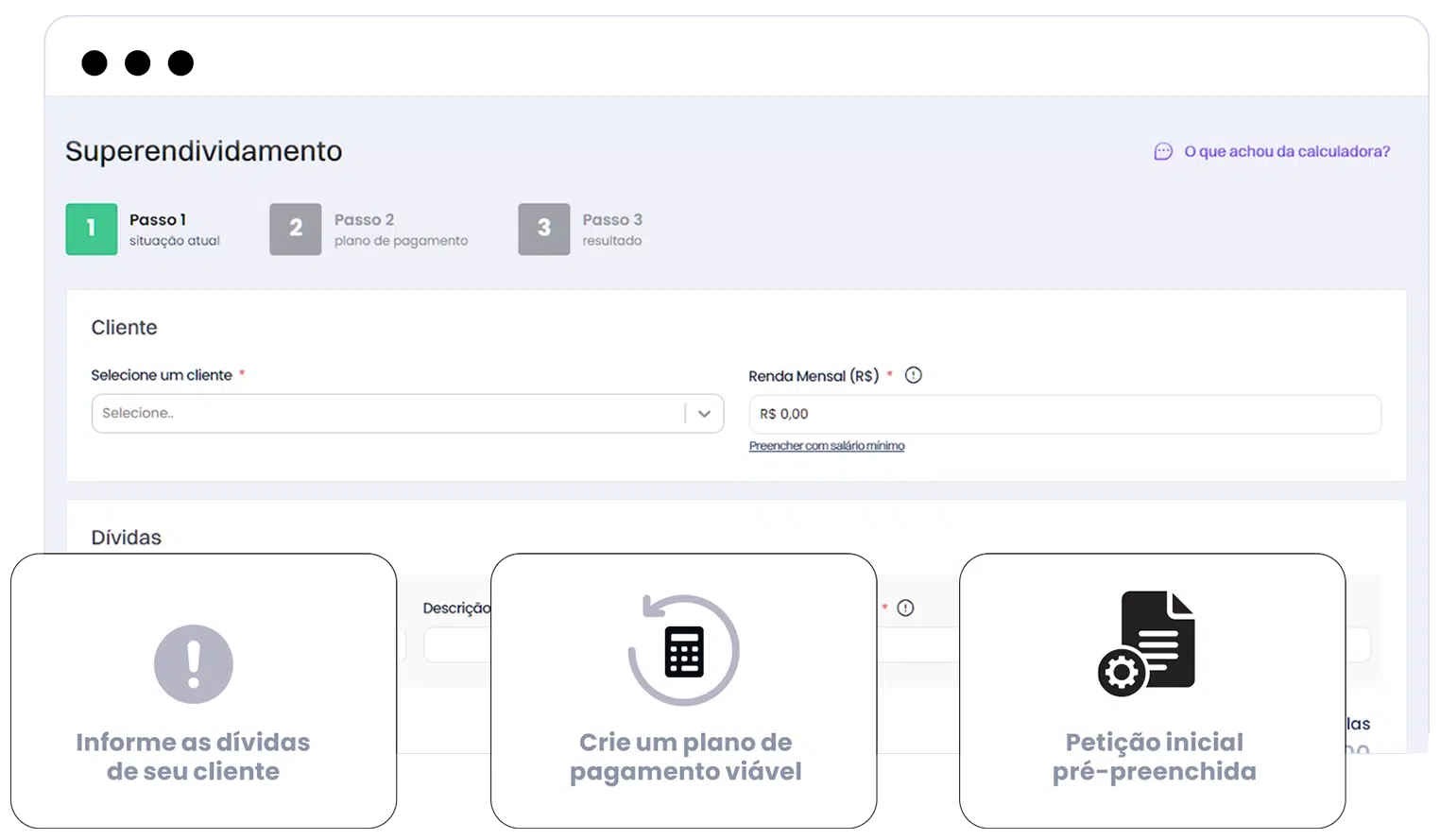1440x840 pixels.
Task: Click the green number 1 step box
Action: pos(92,229)
